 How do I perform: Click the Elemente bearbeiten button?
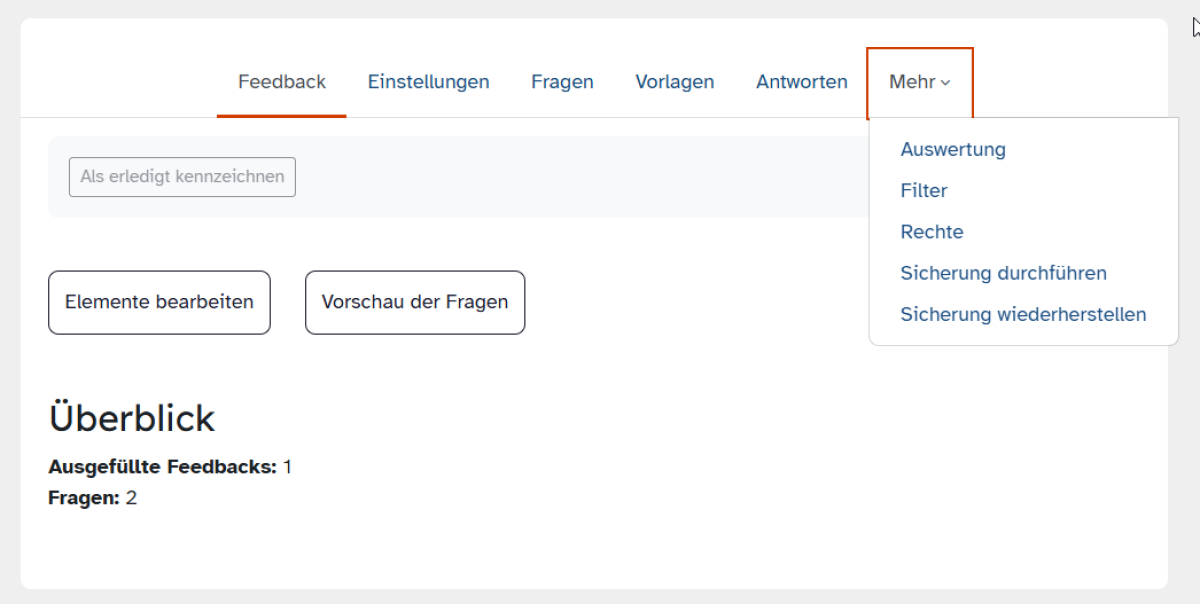[x=159, y=302]
